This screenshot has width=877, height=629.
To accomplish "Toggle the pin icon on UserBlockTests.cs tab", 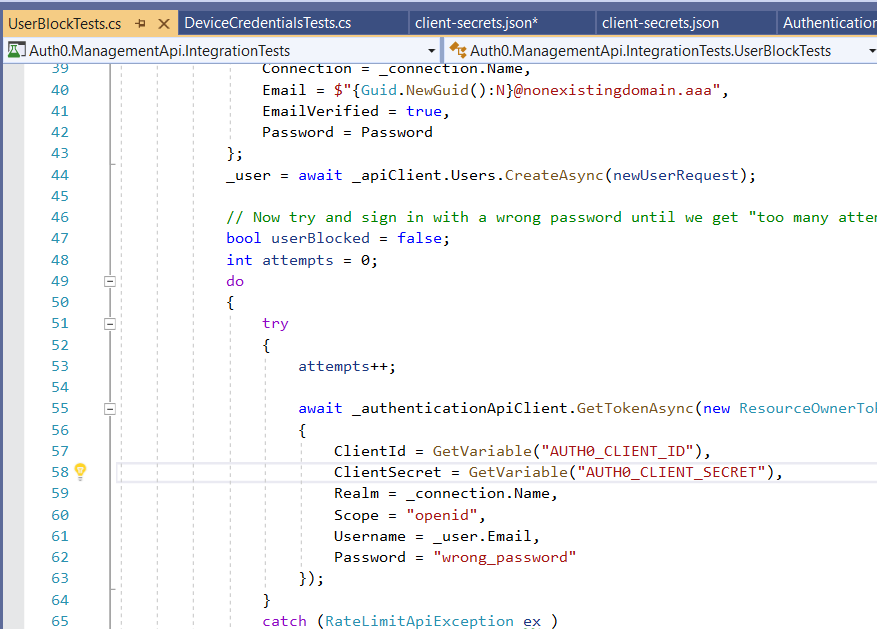I will point(140,23).
